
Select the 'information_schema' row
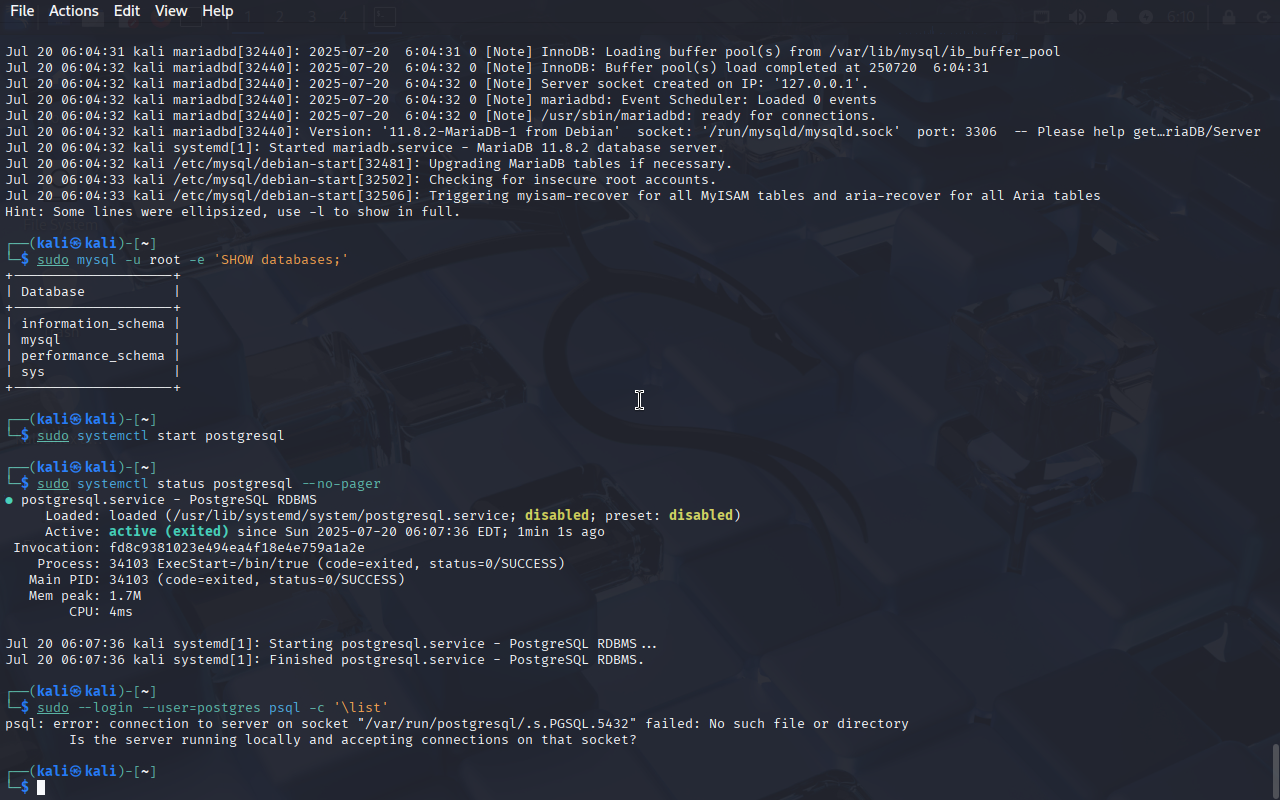coord(93,324)
